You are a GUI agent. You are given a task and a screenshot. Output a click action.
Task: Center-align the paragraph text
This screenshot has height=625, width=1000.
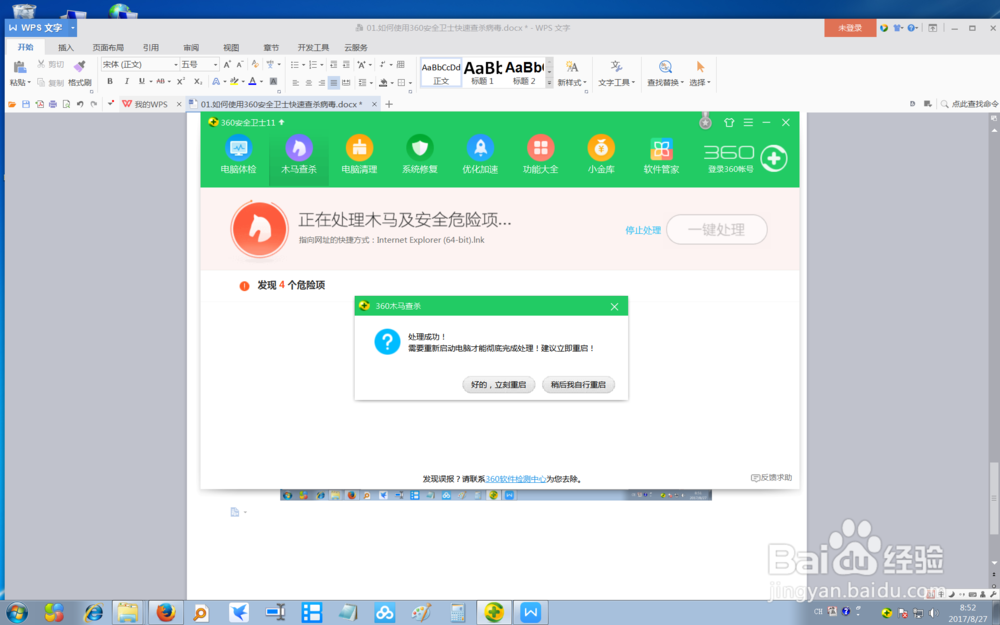point(309,82)
